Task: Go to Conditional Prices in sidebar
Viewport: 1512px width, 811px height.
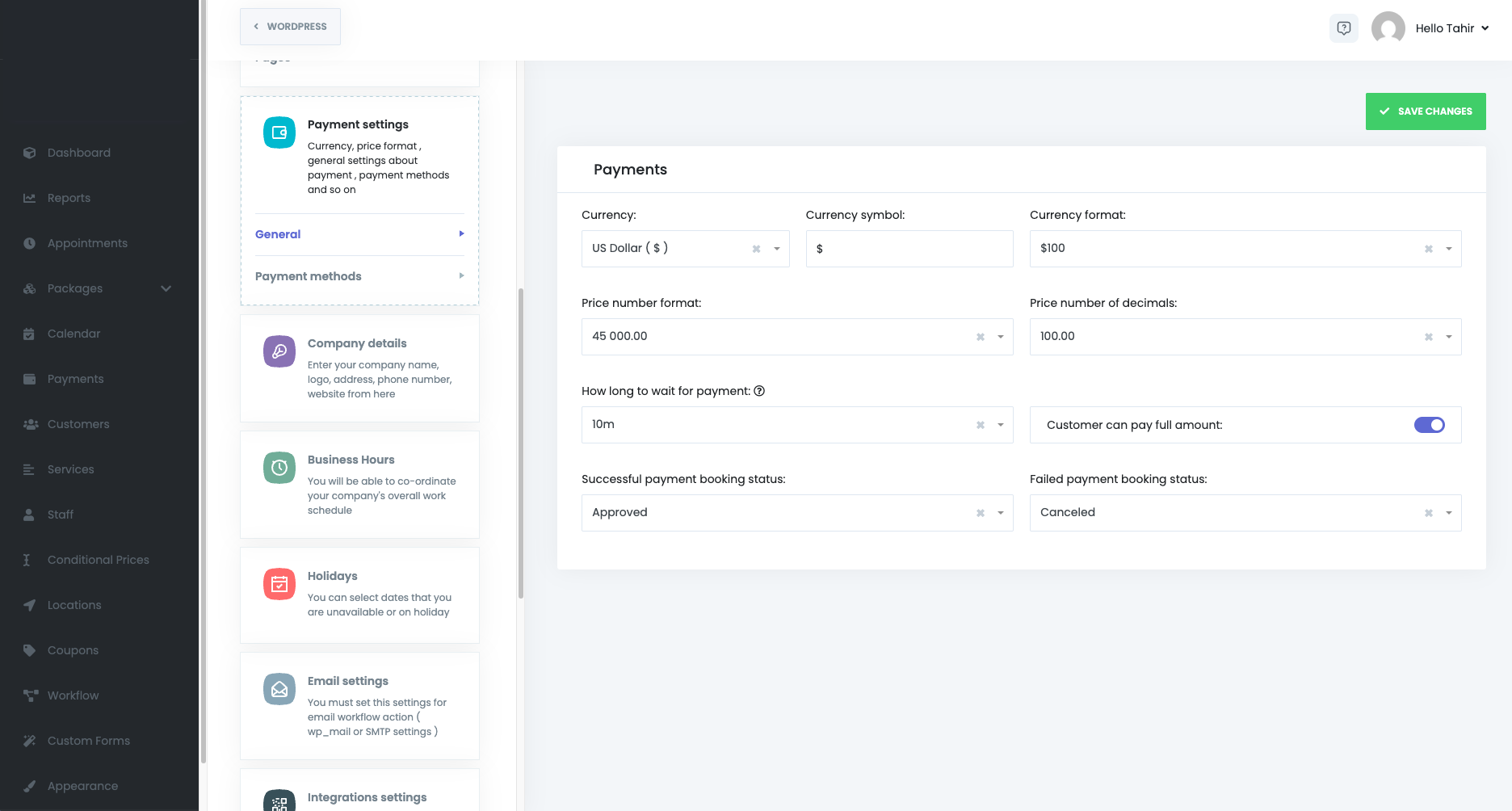Action: (x=98, y=560)
